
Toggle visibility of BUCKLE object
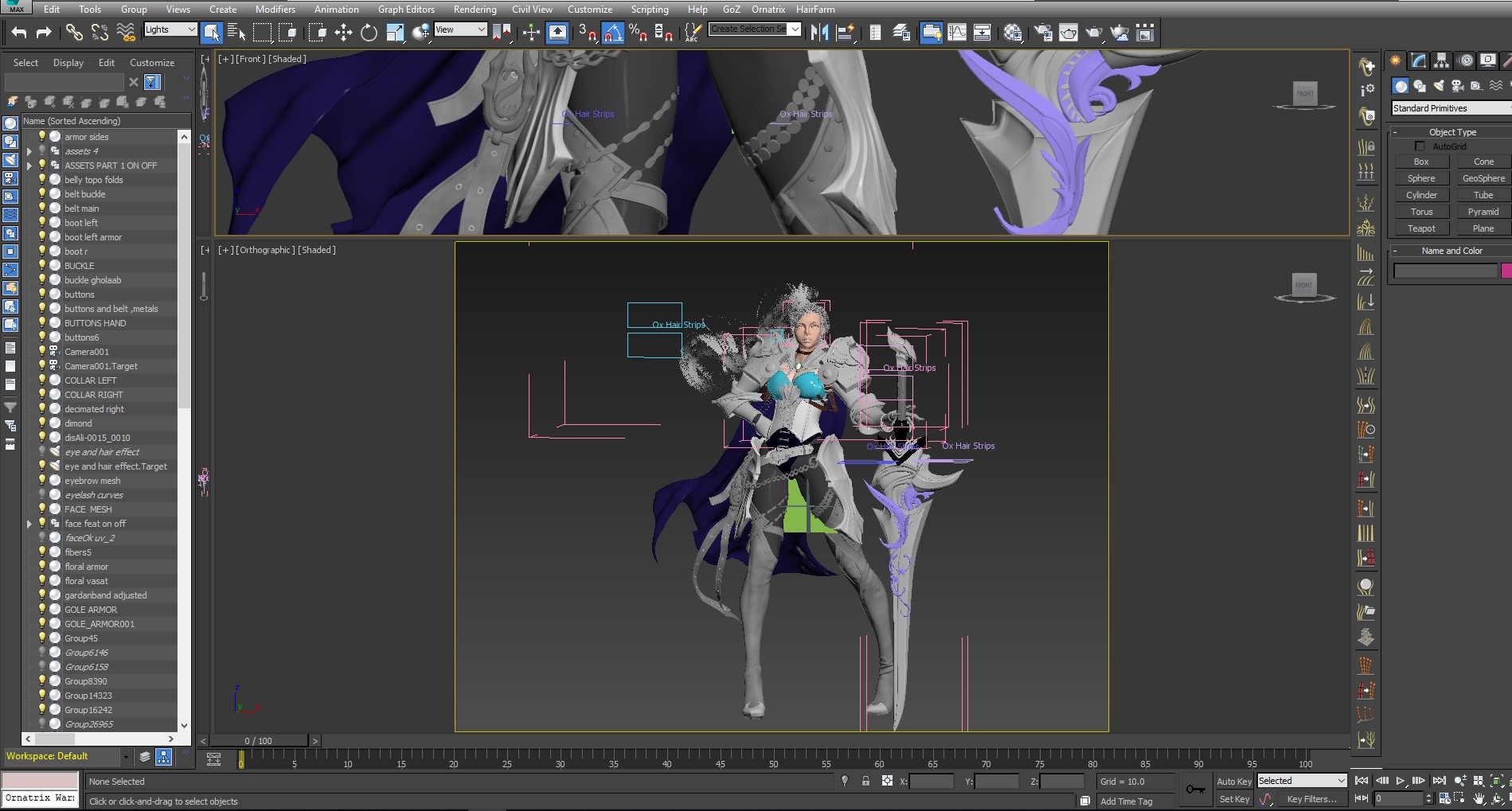[x=42, y=265]
